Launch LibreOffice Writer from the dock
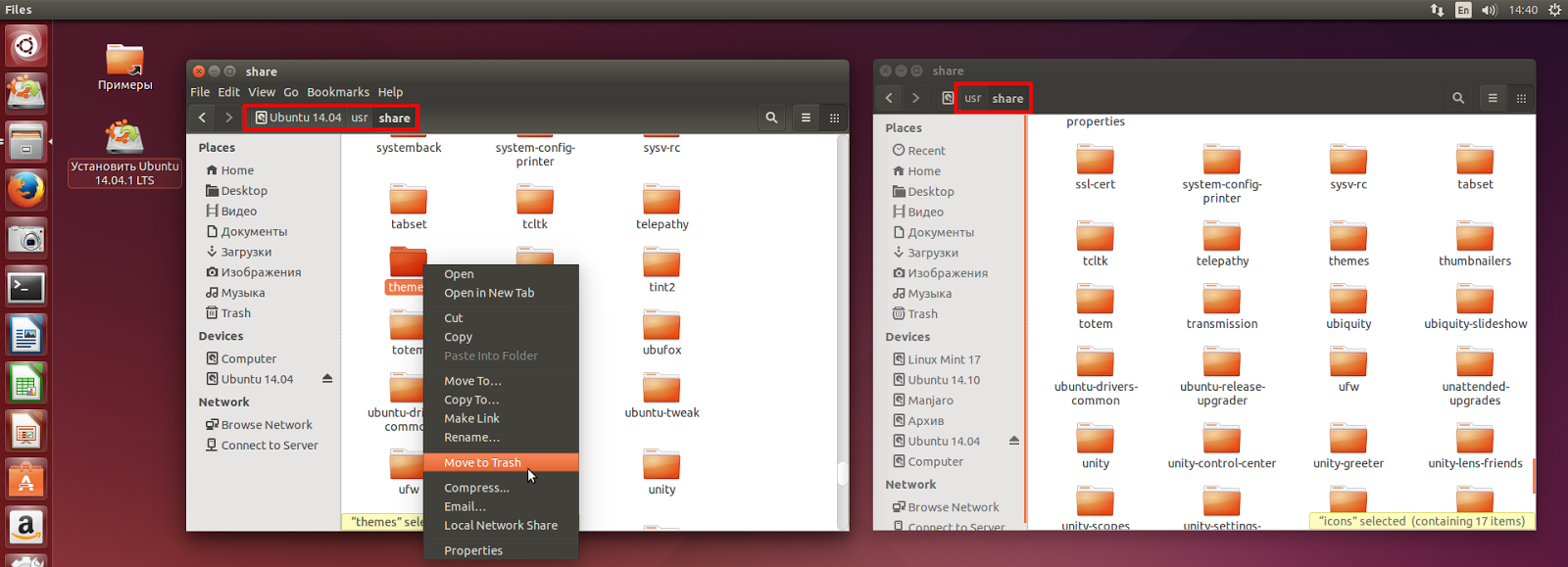 [x=26, y=336]
